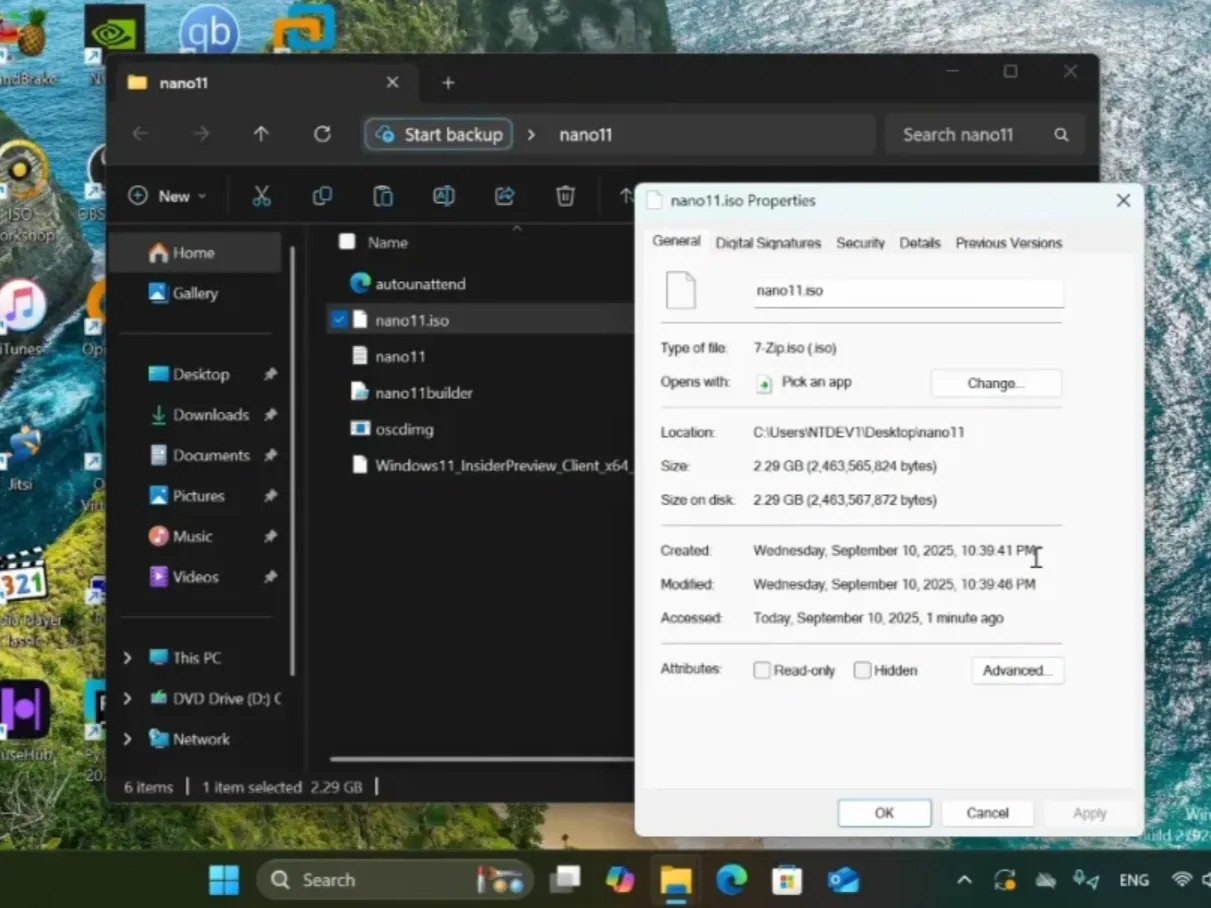Switch to the Details tab in Properties

(919, 242)
